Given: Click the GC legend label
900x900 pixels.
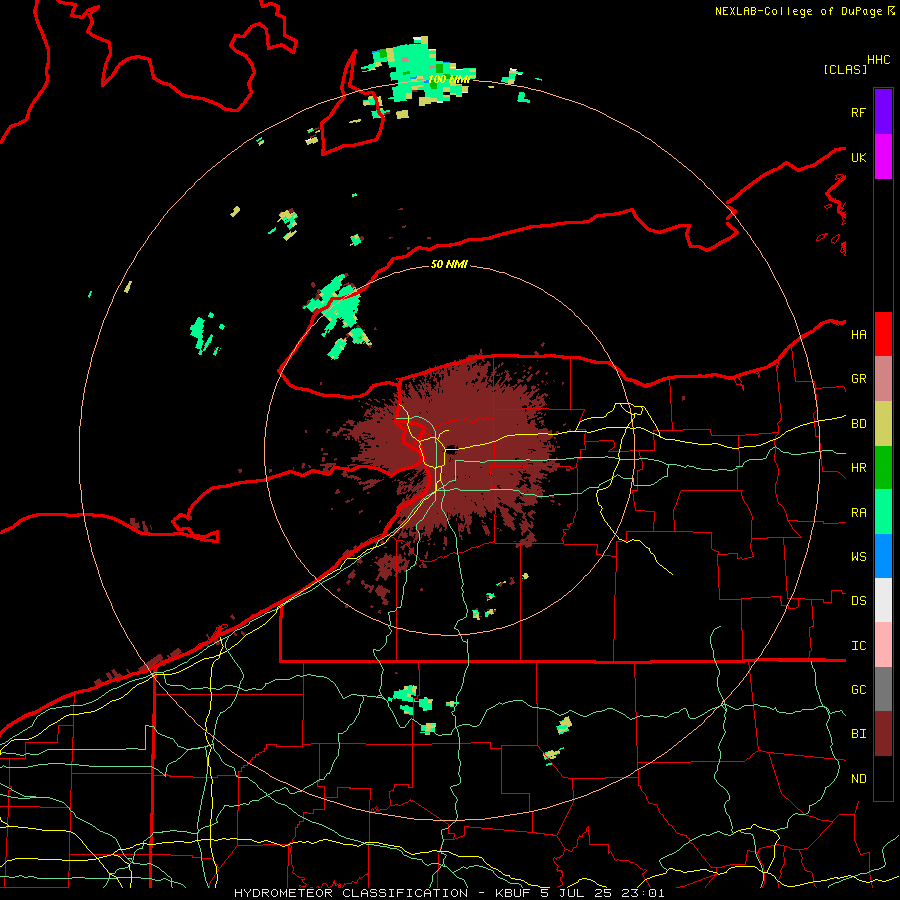Looking at the screenshot, I should 858,689.
